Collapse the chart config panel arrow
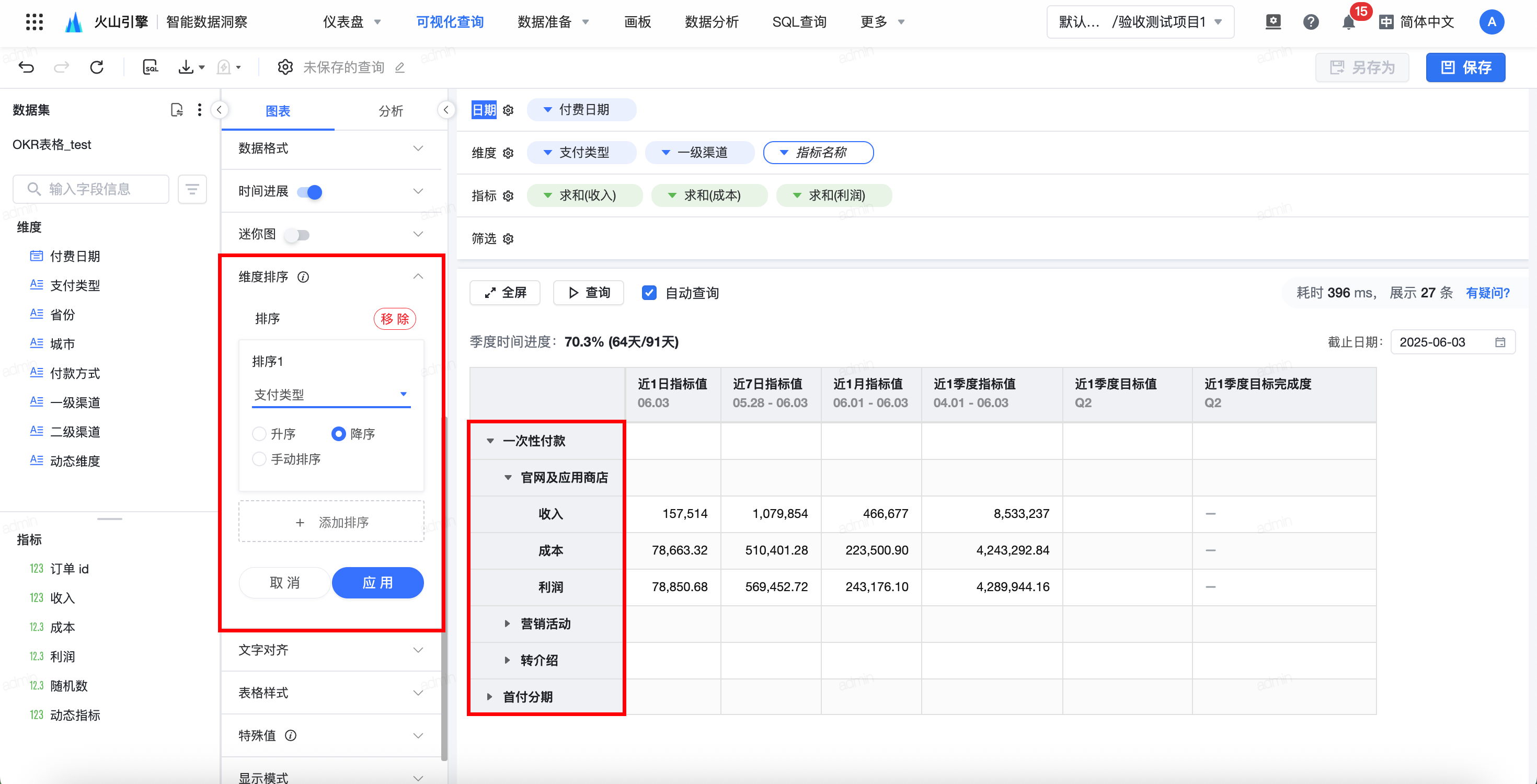The image size is (1537, 784). point(446,110)
